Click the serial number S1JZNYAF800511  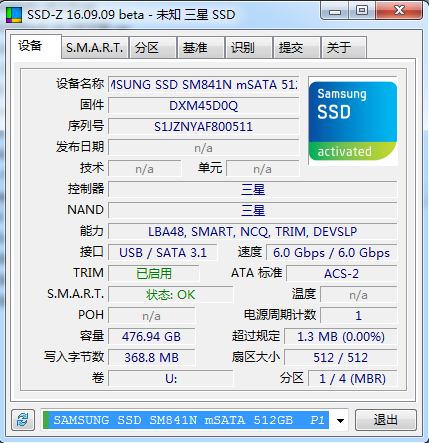pyautogui.click(x=204, y=127)
